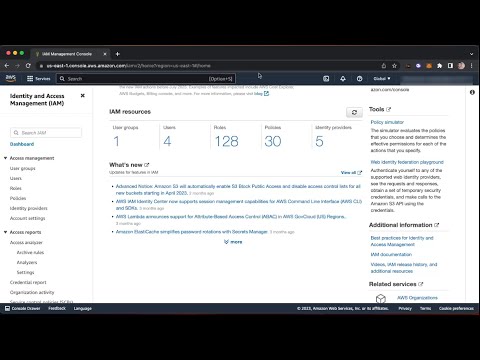Open the IAM documentation link
480x360 pixels.
click(x=391, y=254)
